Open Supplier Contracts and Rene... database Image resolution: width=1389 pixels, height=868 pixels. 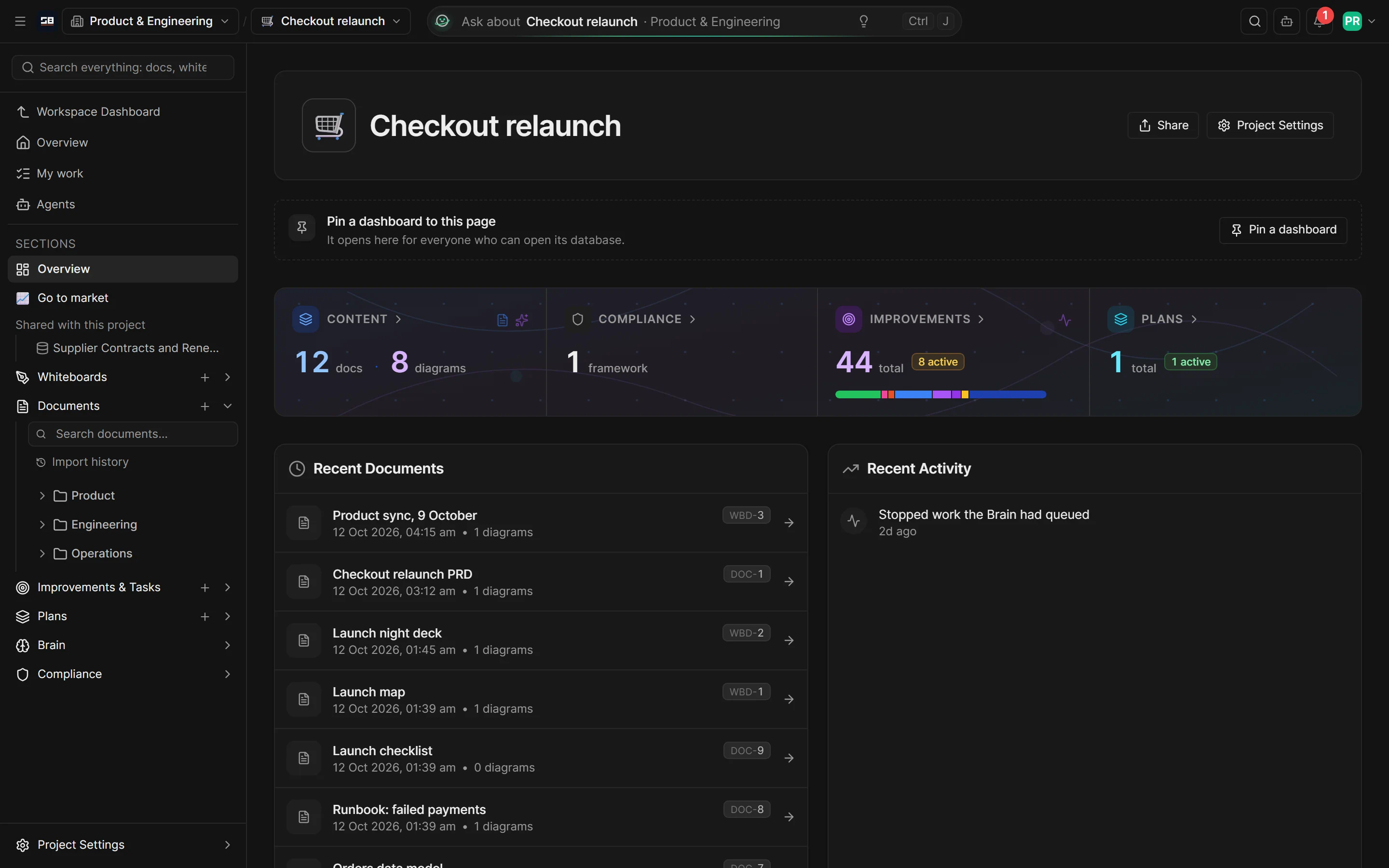pos(127,348)
